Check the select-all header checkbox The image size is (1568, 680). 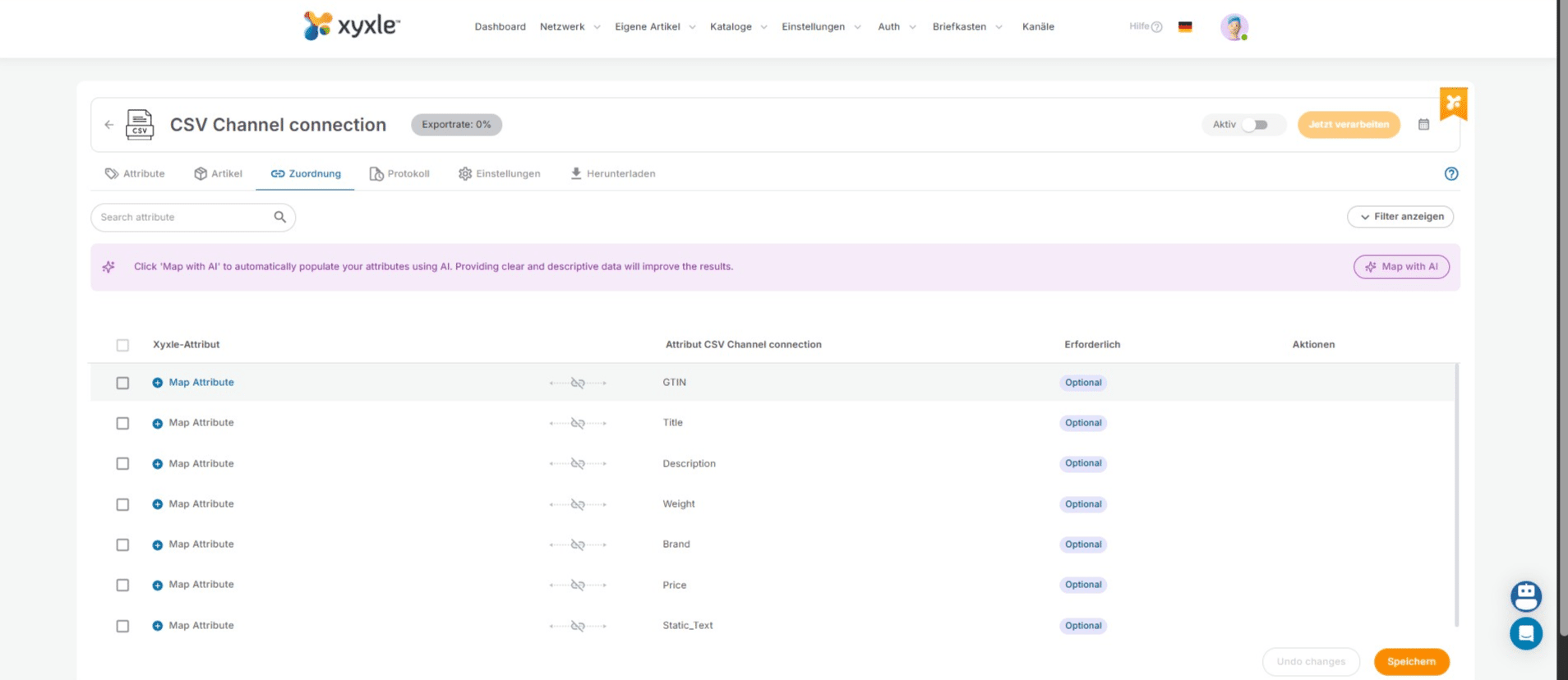coord(122,345)
